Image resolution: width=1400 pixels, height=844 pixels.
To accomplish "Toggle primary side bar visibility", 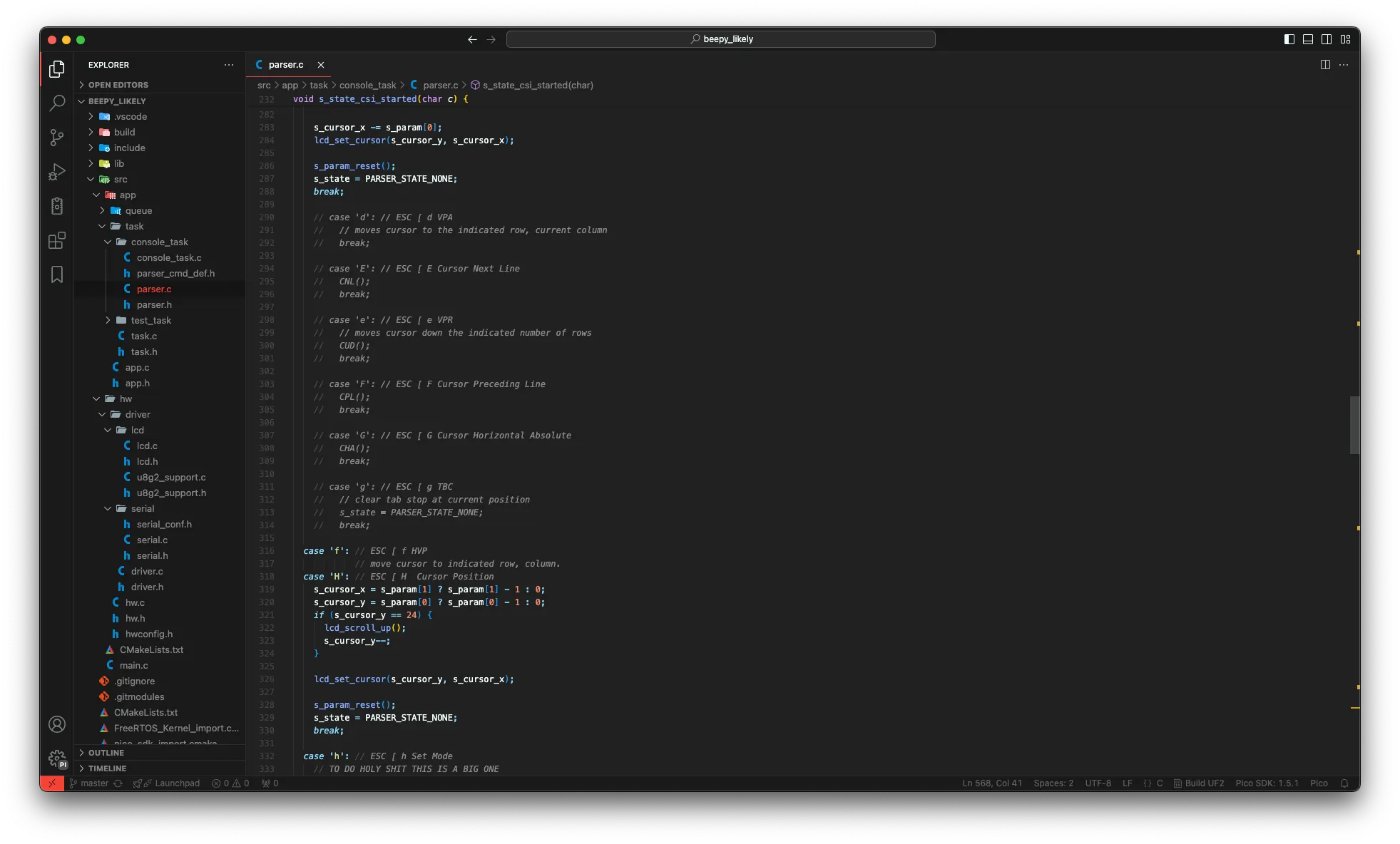I will pos(1289,39).
